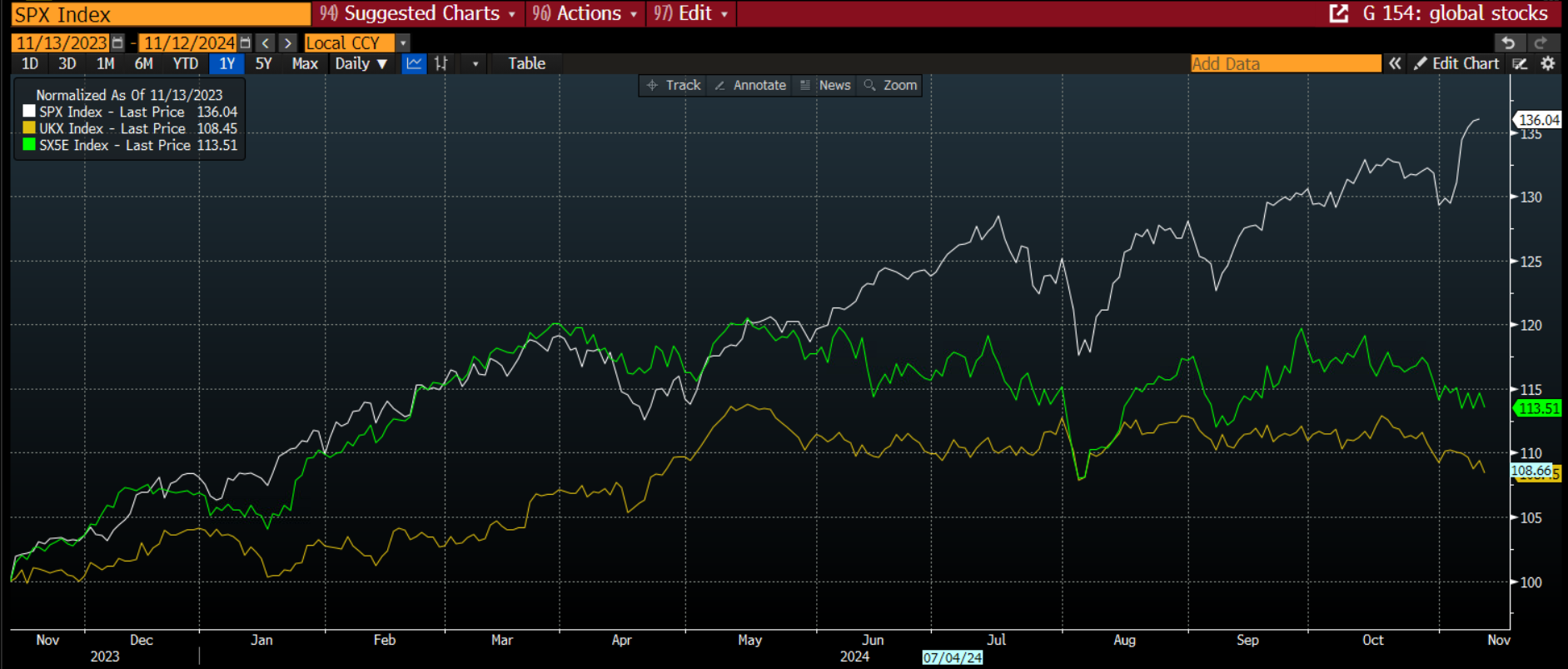Screen dimensions: 1568x669
Task: Enable the Zoom tool on chart
Action: tap(891, 85)
